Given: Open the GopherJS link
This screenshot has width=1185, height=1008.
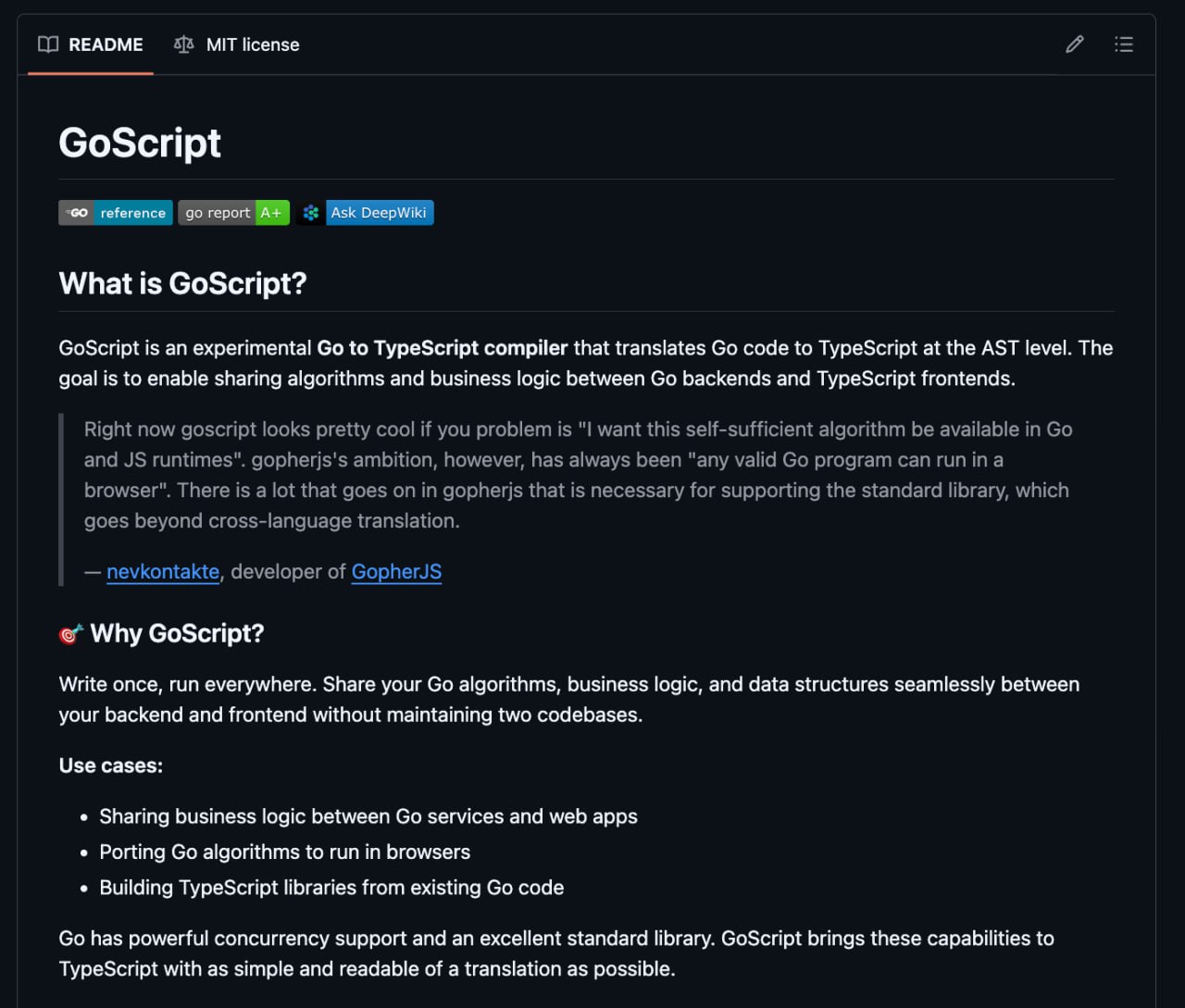Looking at the screenshot, I should tap(396, 572).
